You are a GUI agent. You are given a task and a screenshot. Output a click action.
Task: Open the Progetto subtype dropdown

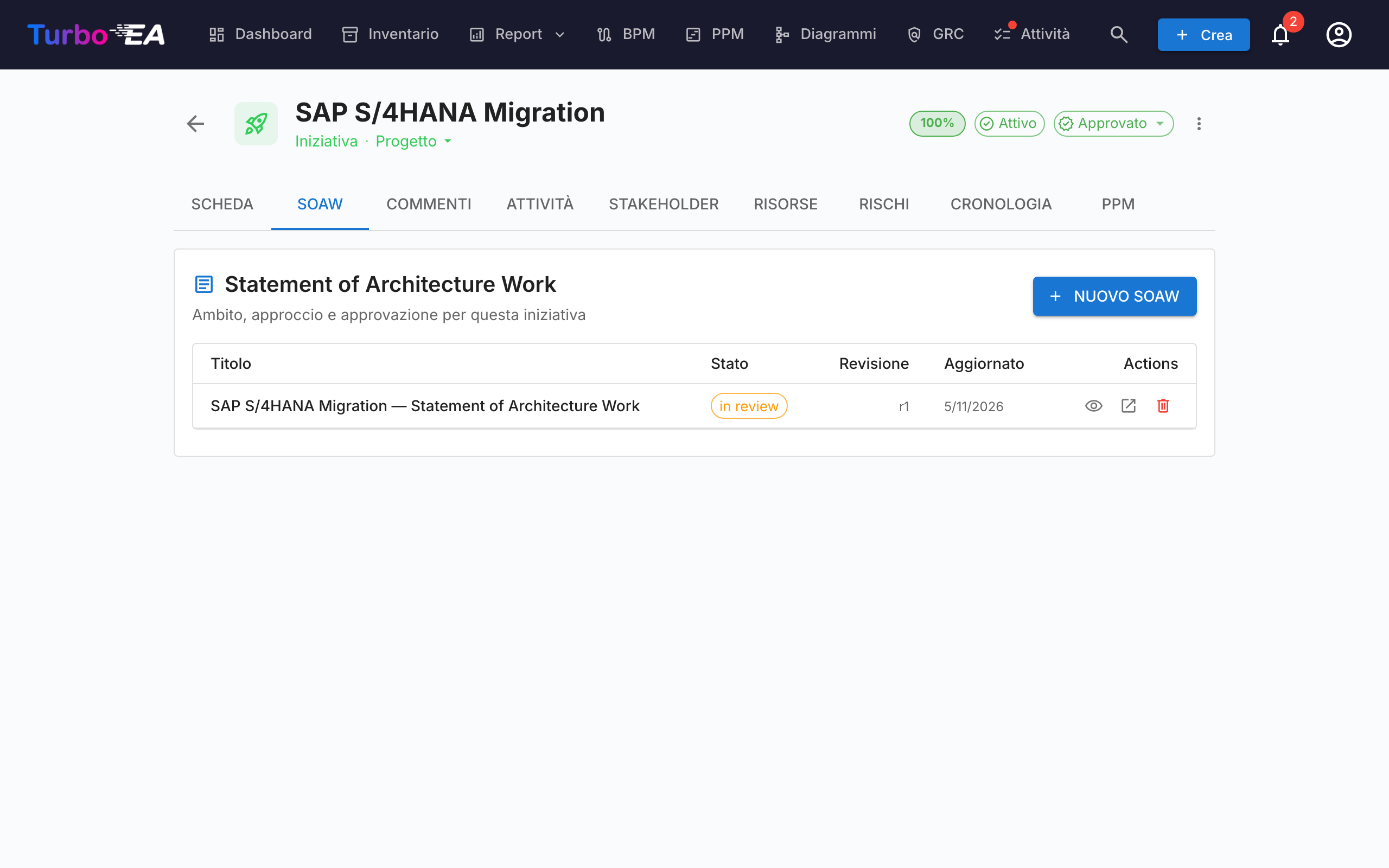[x=413, y=141]
